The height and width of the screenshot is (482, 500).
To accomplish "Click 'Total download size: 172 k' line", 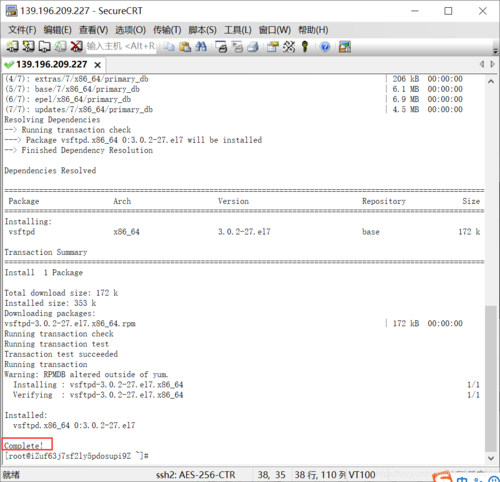I will click(x=61, y=293).
